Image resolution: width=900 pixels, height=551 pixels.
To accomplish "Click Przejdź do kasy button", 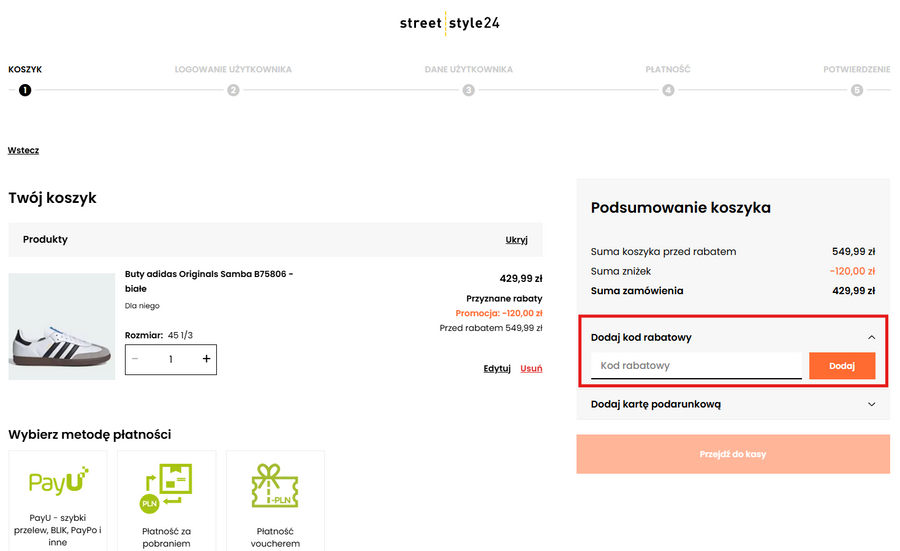I will [x=733, y=454].
